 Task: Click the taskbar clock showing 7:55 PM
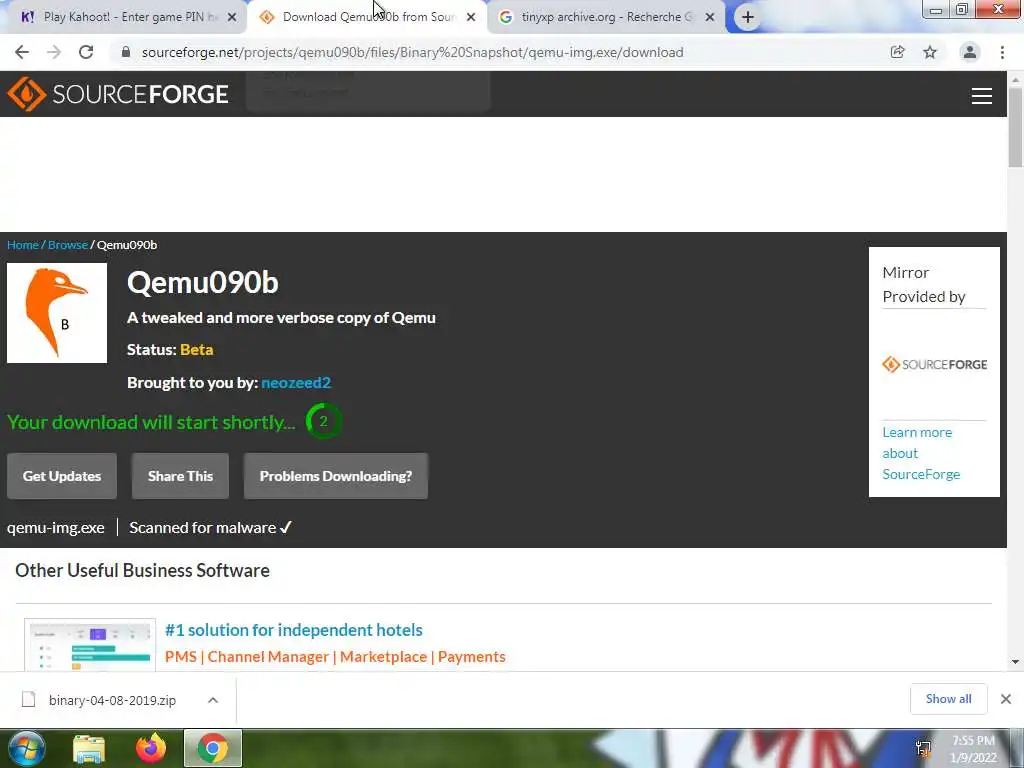click(973, 749)
